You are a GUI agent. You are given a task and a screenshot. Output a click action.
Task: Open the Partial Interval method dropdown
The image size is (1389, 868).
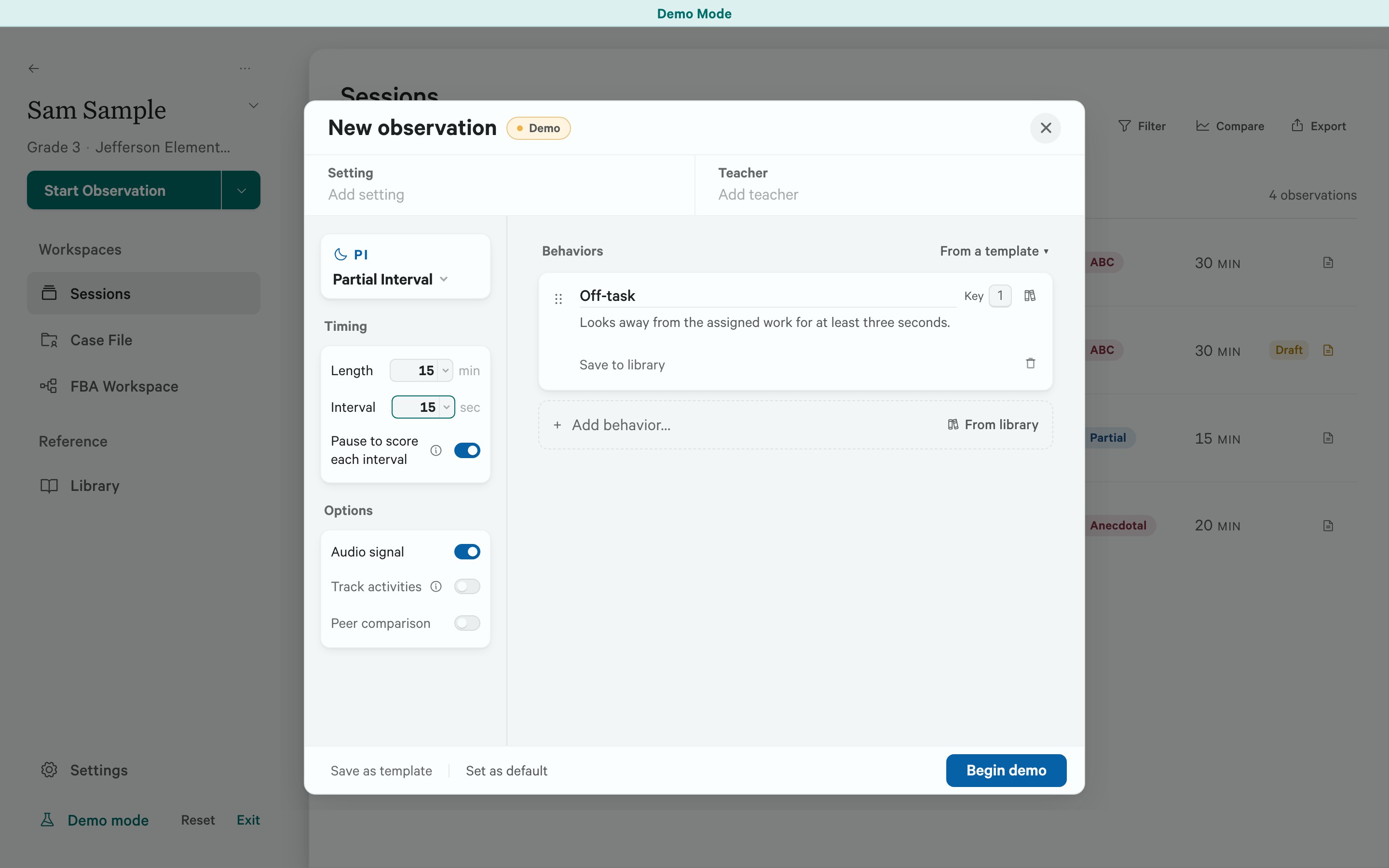click(x=390, y=280)
